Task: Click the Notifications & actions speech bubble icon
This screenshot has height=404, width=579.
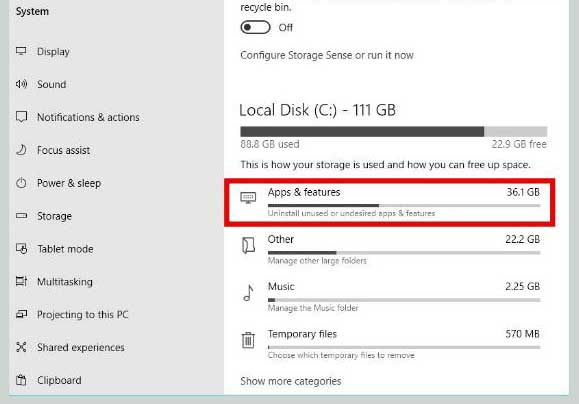Action: (x=21, y=117)
